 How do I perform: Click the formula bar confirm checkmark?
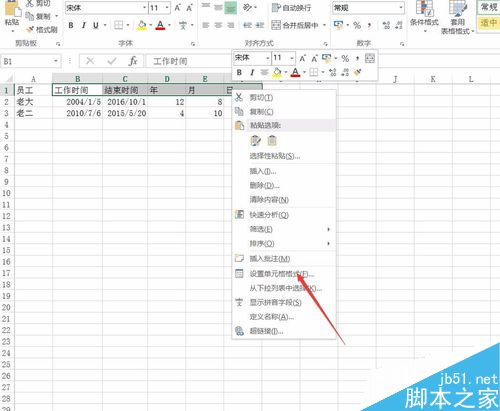click(112, 61)
